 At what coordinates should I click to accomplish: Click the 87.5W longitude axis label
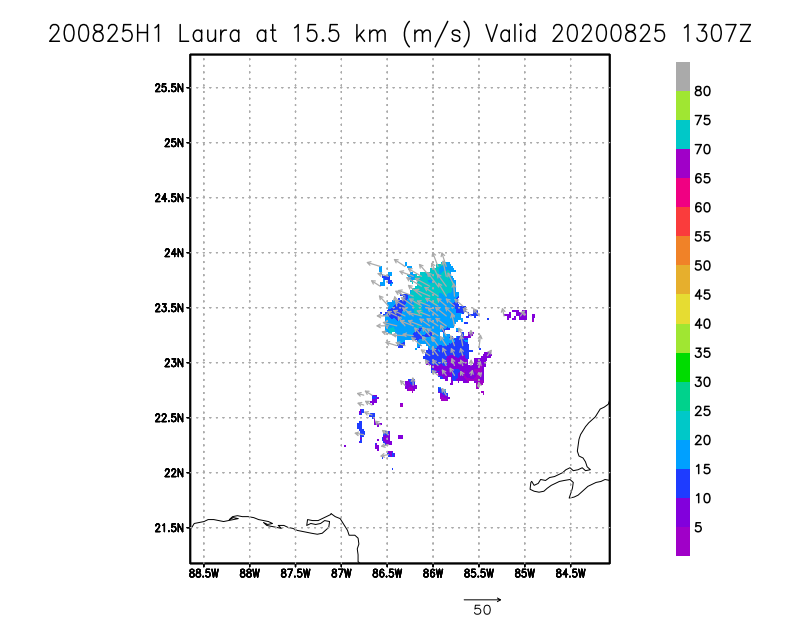coord(295,574)
